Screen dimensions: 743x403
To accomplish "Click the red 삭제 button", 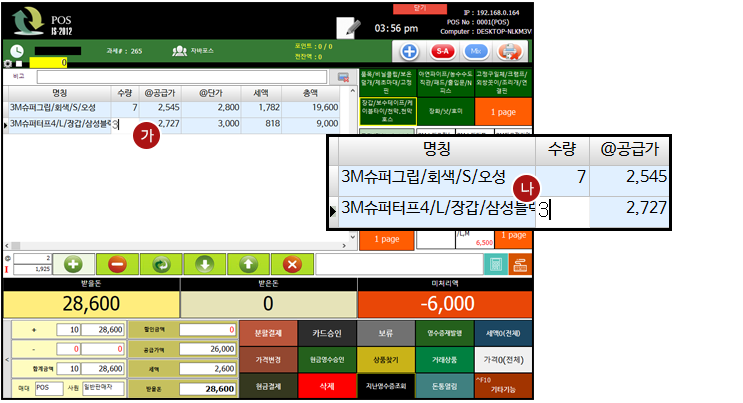I will 327,386.
